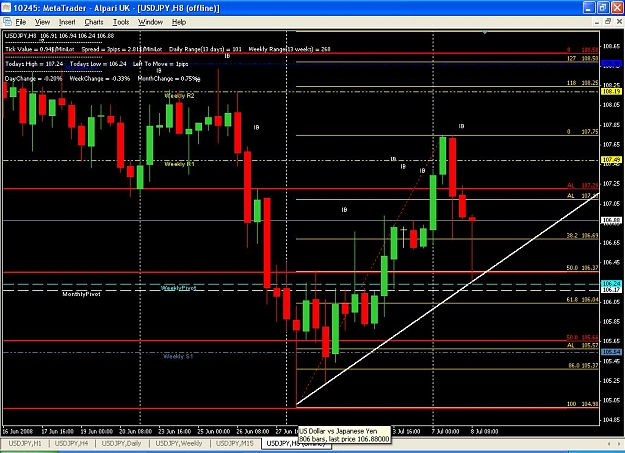This screenshot has width=625, height=453.
Task: Click the MetaTrader application icon in title bar
Action: (6, 8)
